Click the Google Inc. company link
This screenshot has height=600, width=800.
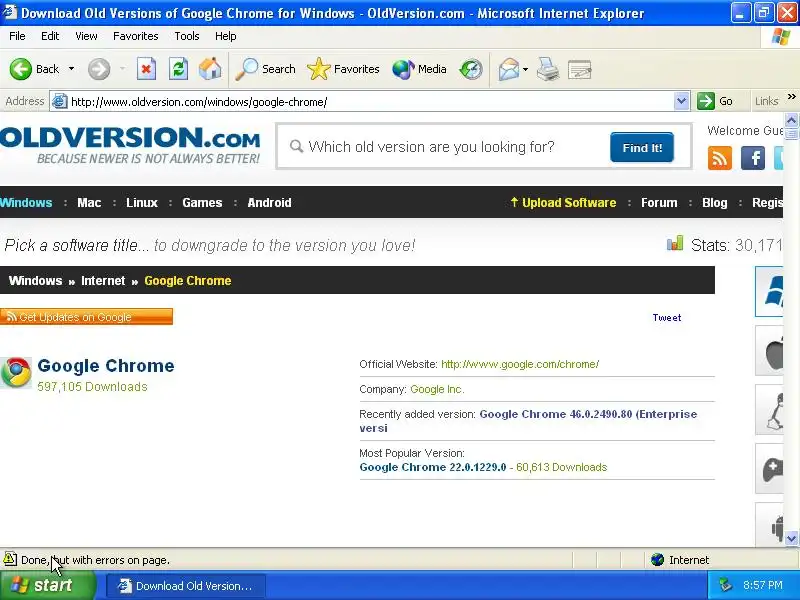437,389
